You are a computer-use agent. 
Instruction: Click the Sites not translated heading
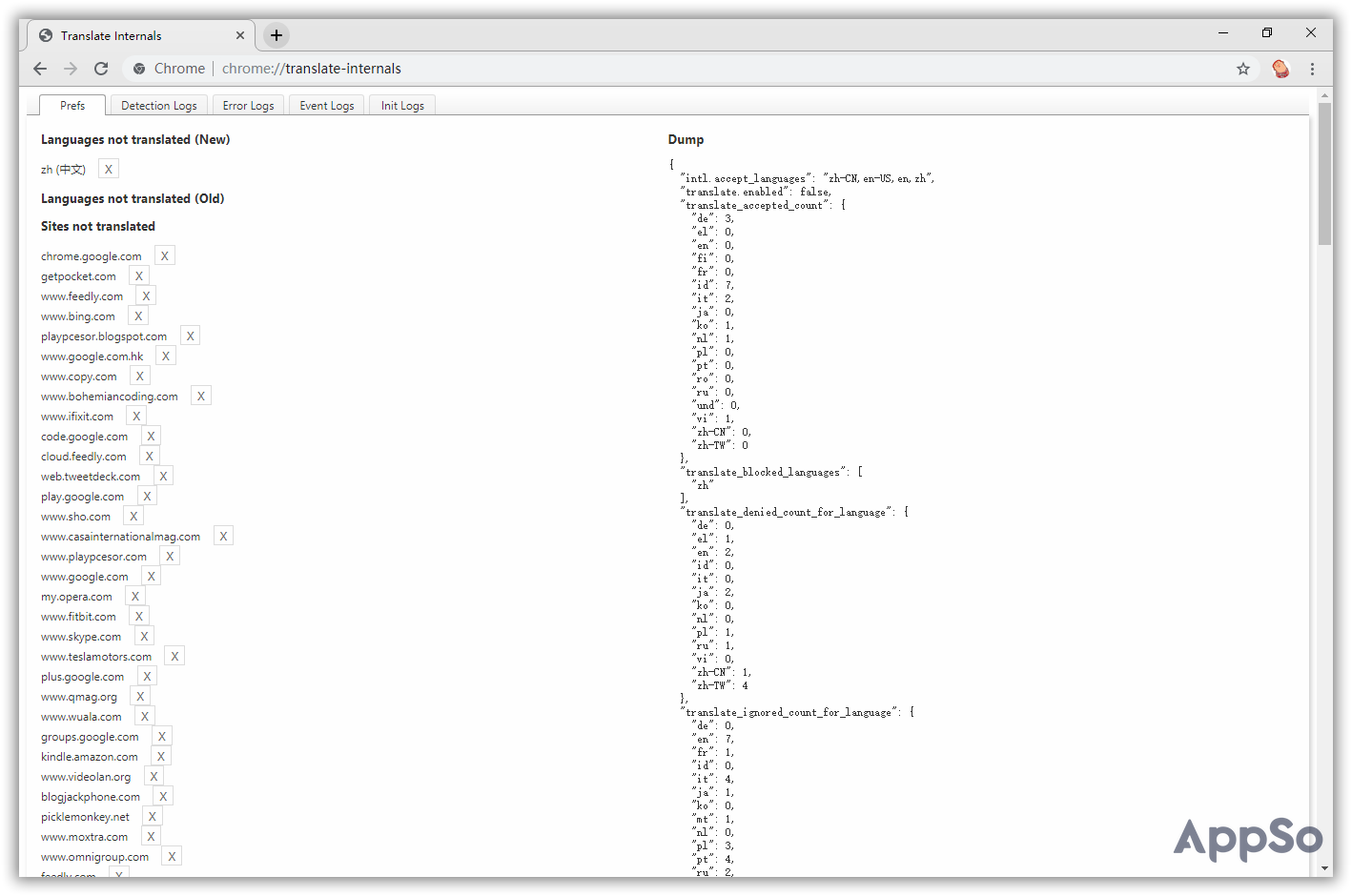[x=98, y=226]
